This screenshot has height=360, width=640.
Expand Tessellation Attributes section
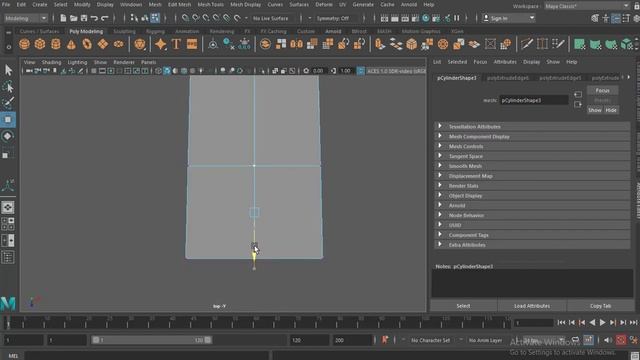pos(533,127)
